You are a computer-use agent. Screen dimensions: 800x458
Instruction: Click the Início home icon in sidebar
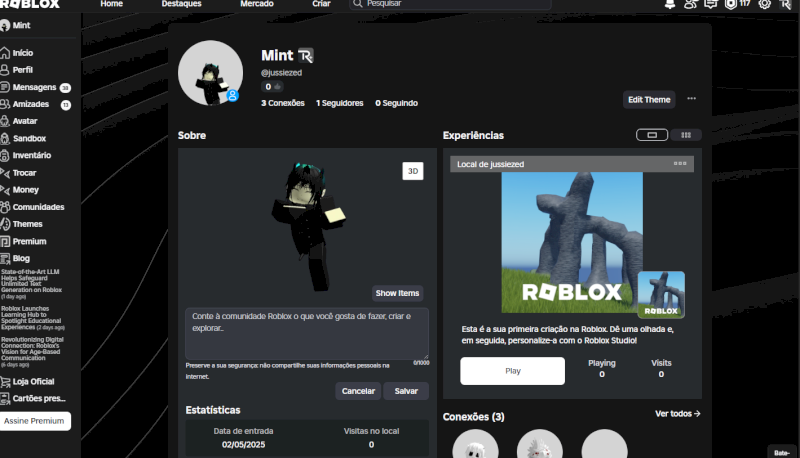pyautogui.click(x=5, y=53)
